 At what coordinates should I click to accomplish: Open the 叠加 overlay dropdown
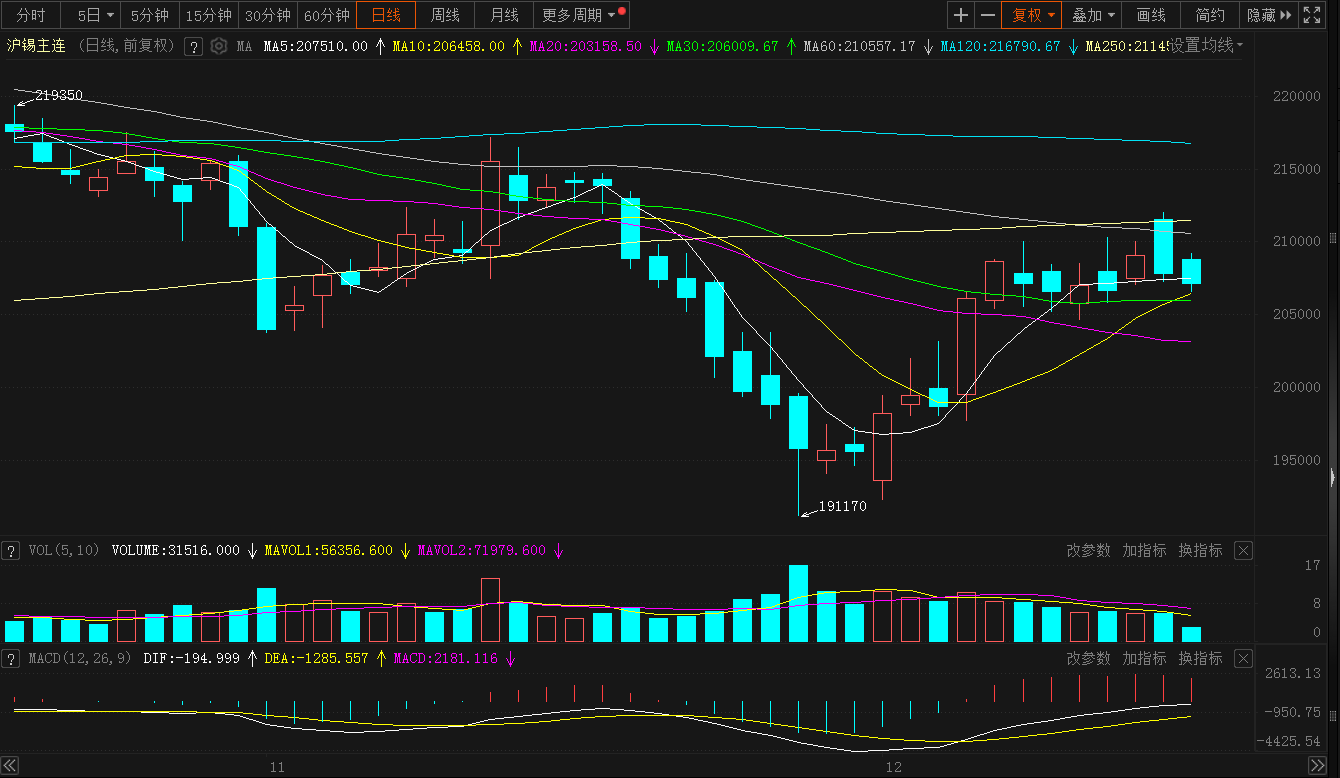[1093, 15]
